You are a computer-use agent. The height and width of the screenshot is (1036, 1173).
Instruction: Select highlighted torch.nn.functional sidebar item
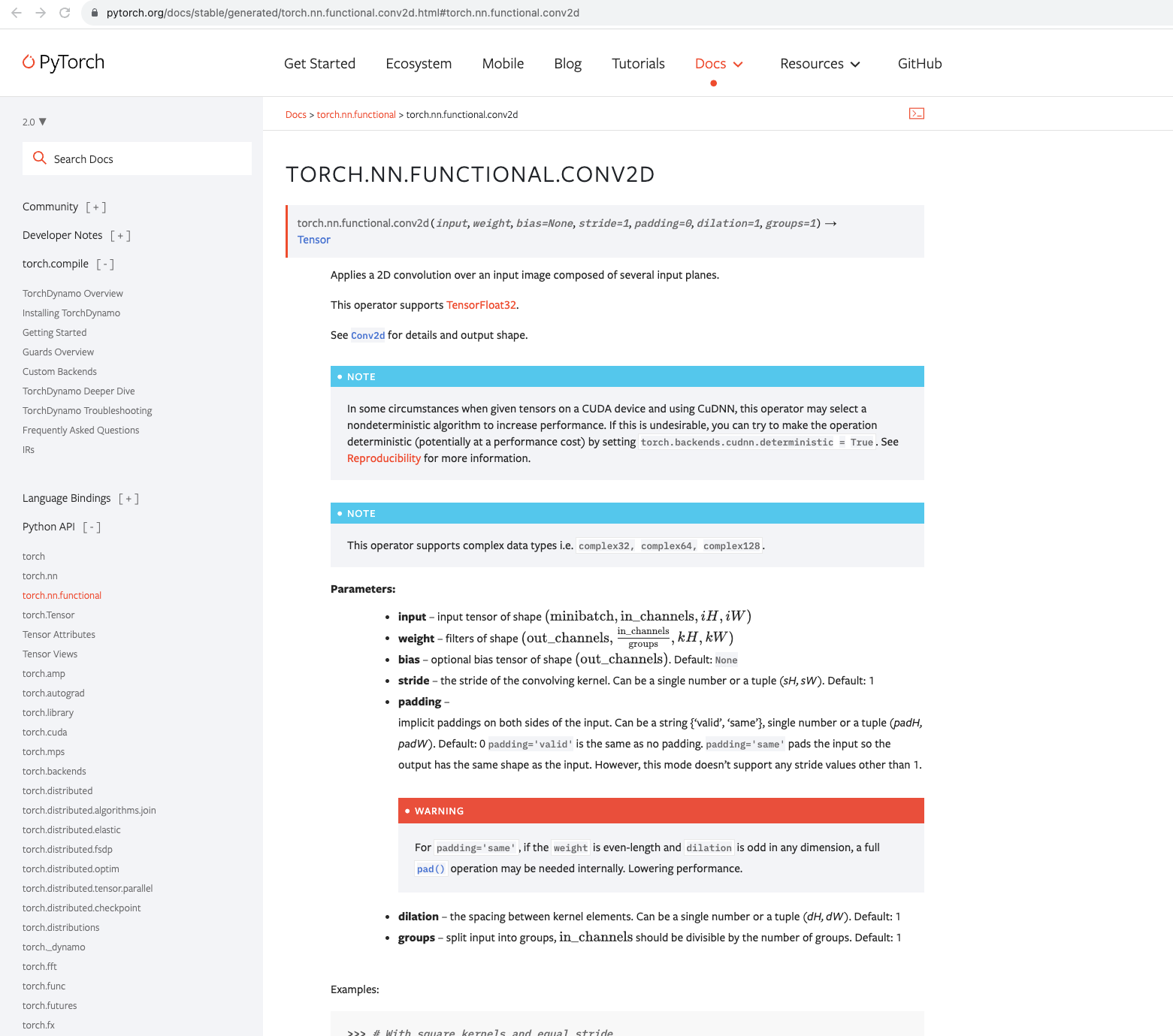62,595
